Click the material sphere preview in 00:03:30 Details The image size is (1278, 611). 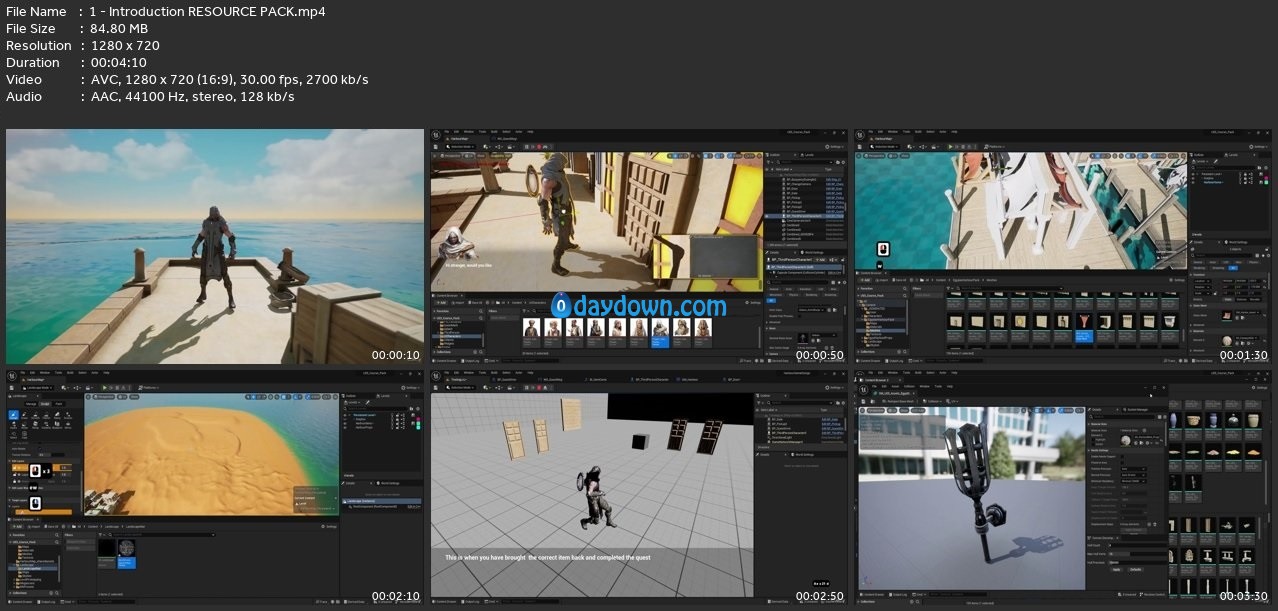[x=1127, y=440]
